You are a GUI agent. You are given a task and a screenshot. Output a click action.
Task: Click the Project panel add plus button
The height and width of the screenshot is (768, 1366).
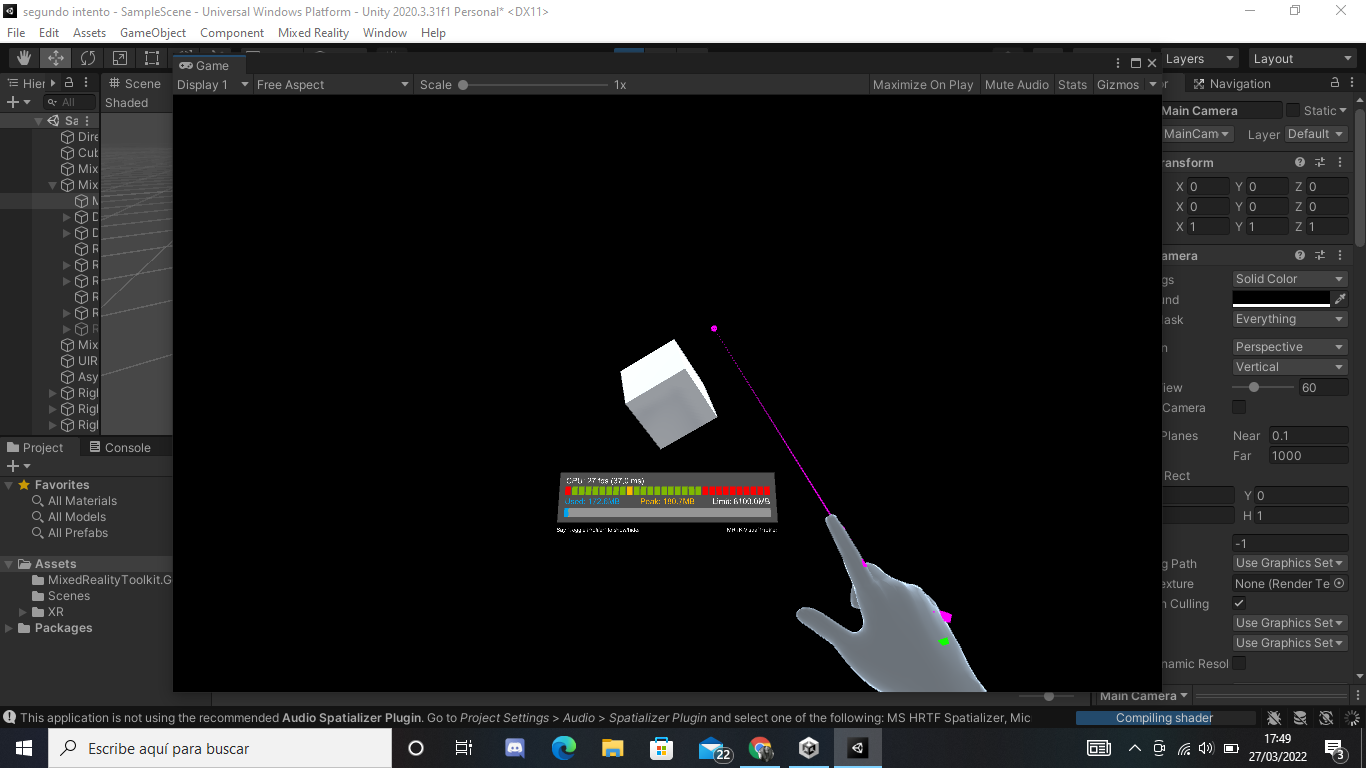(x=12, y=466)
